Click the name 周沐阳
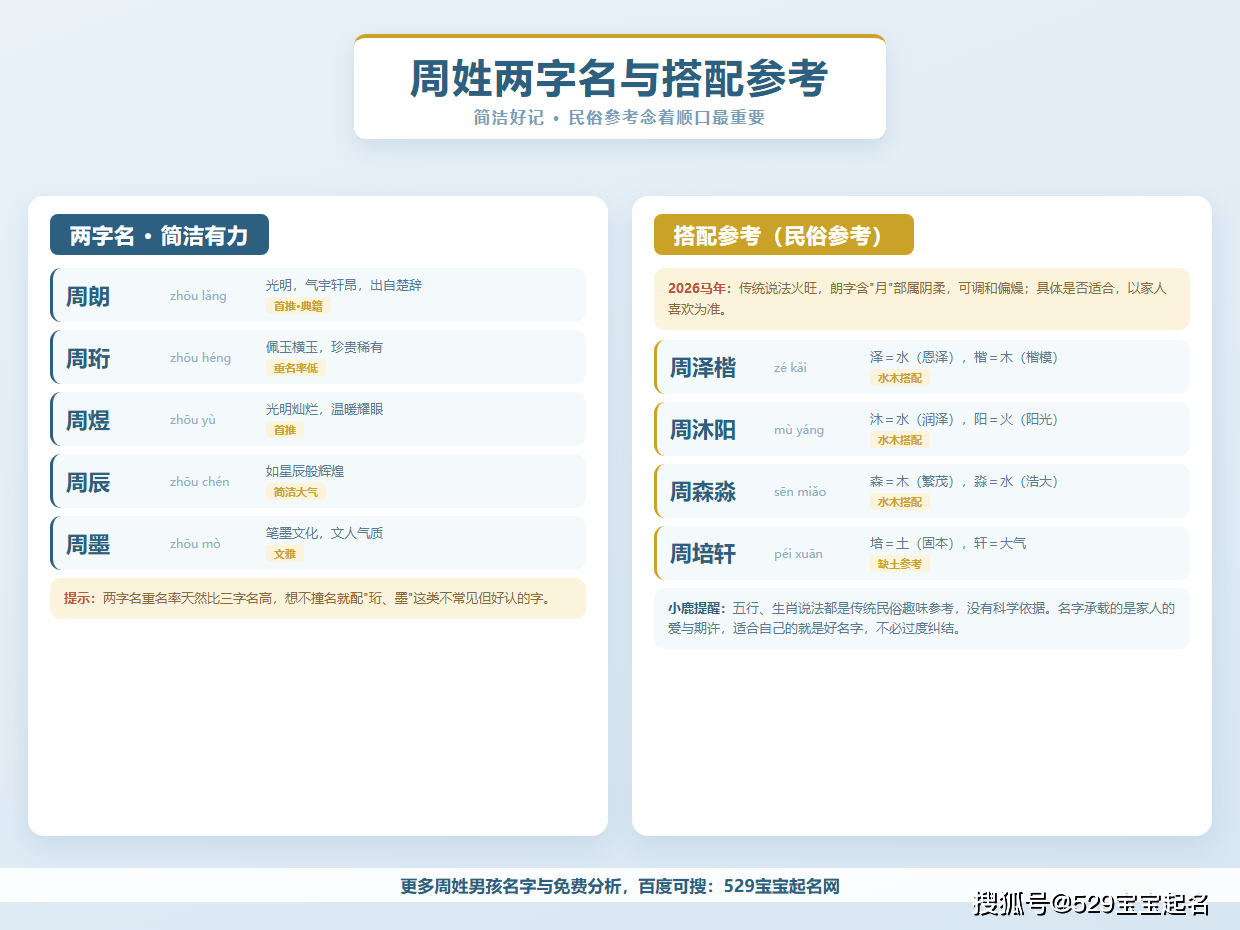1240x930 pixels. pos(703,430)
